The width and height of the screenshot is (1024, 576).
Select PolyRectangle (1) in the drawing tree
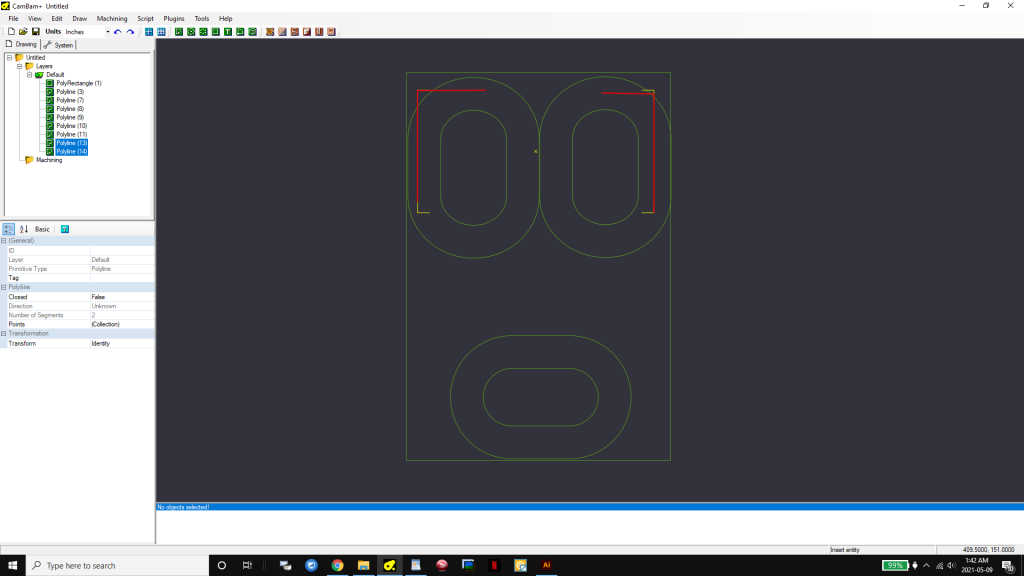pyautogui.click(x=78, y=83)
